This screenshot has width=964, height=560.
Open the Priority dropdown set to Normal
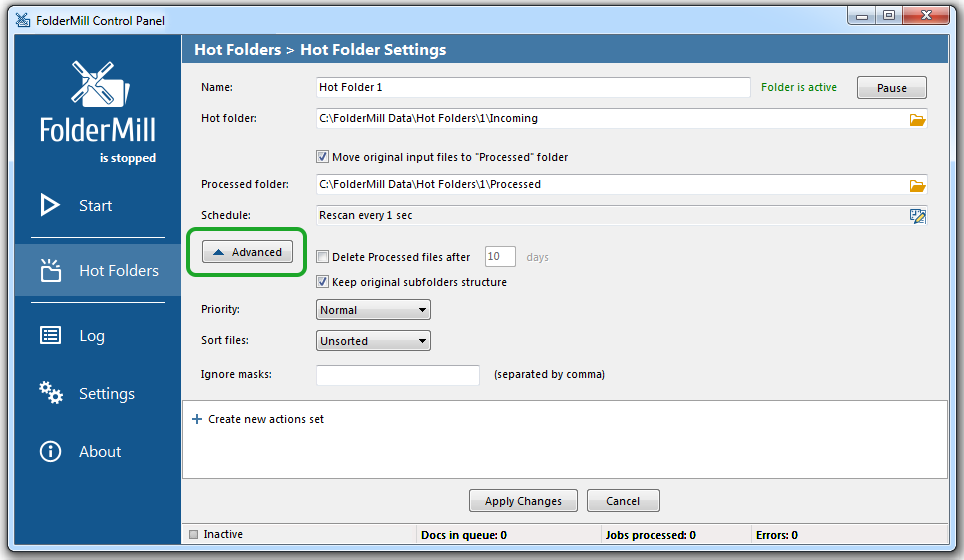tap(373, 310)
